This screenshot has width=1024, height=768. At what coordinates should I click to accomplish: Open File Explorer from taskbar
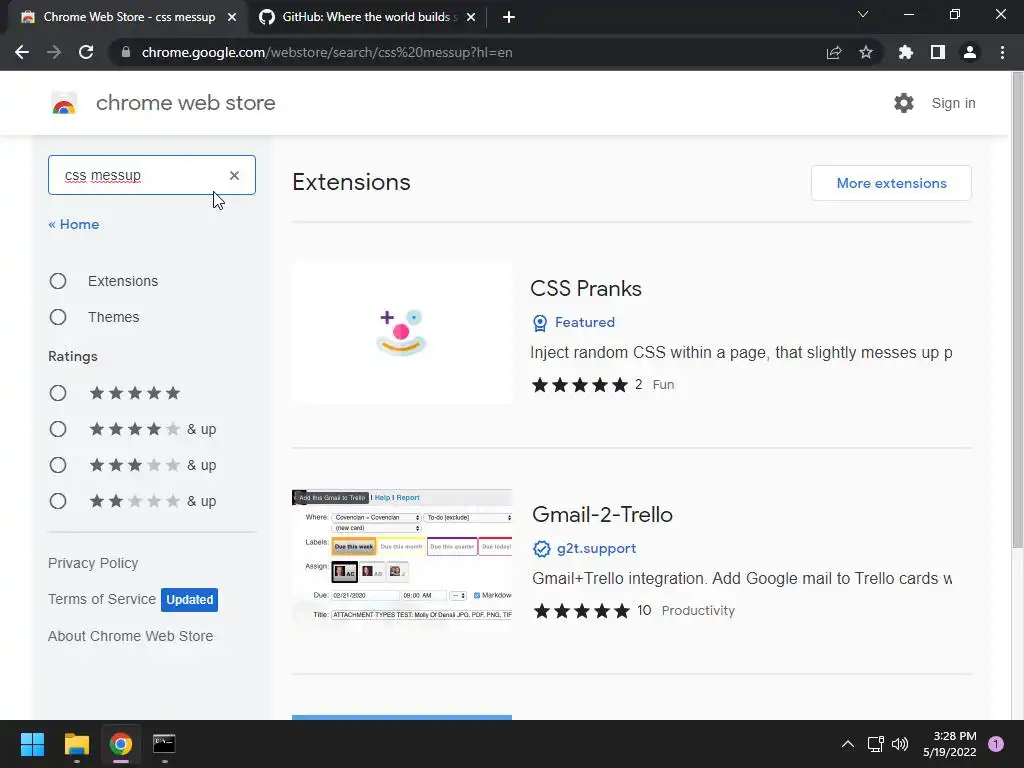point(76,744)
